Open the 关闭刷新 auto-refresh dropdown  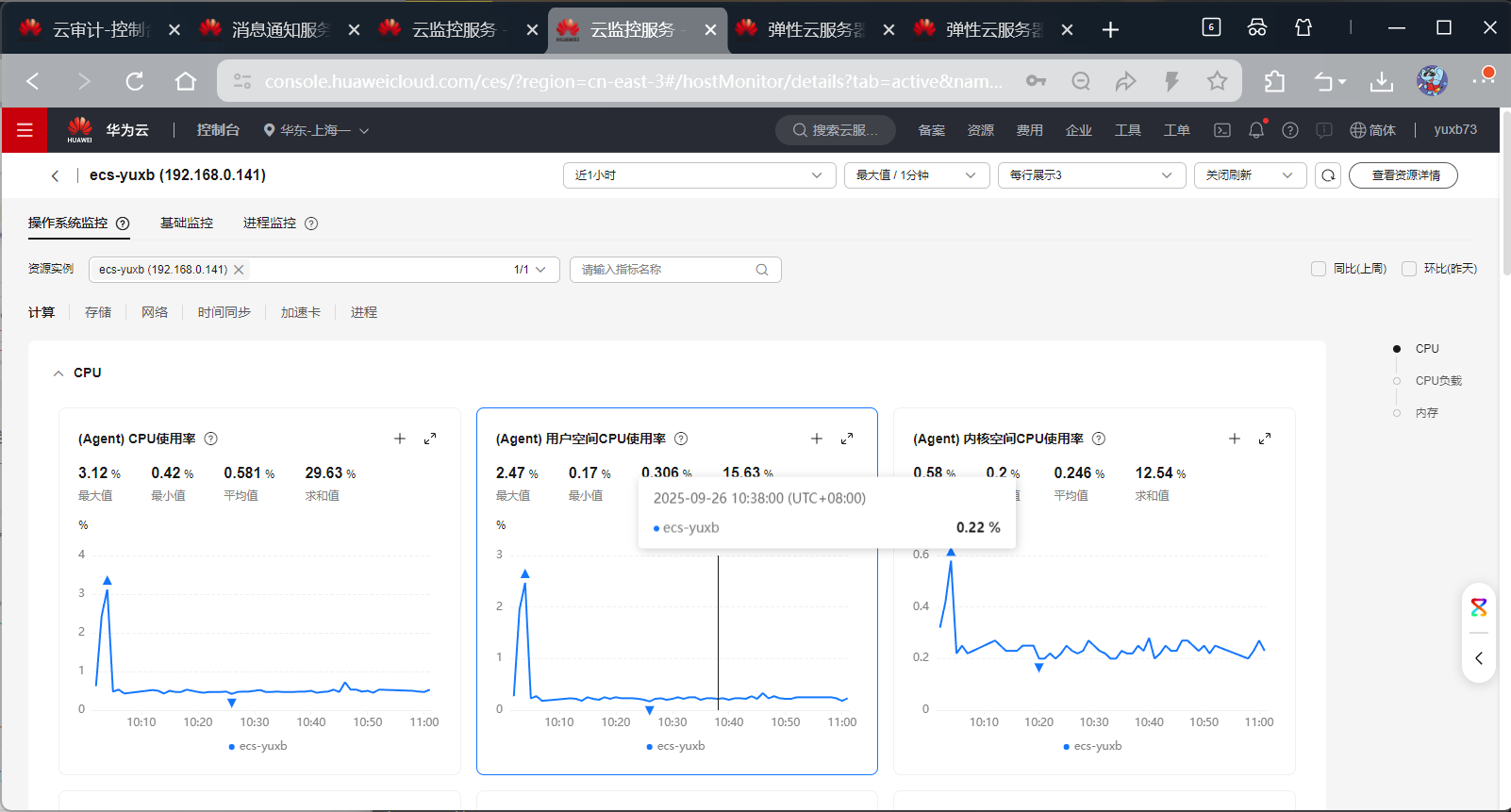(x=1251, y=175)
